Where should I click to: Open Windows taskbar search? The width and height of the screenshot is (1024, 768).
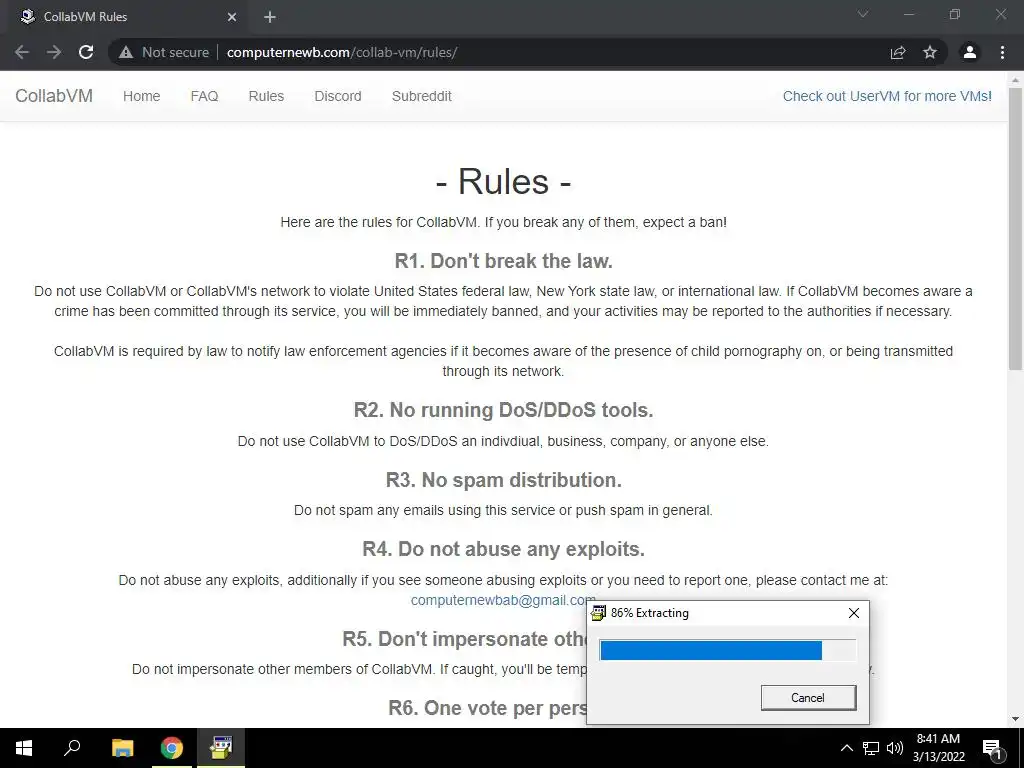[x=72, y=748]
